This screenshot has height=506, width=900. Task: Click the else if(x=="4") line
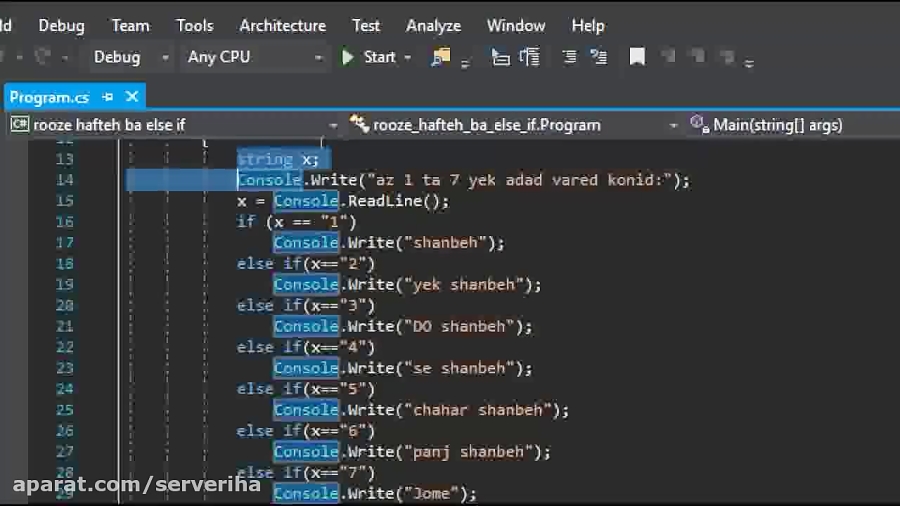coord(305,348)
